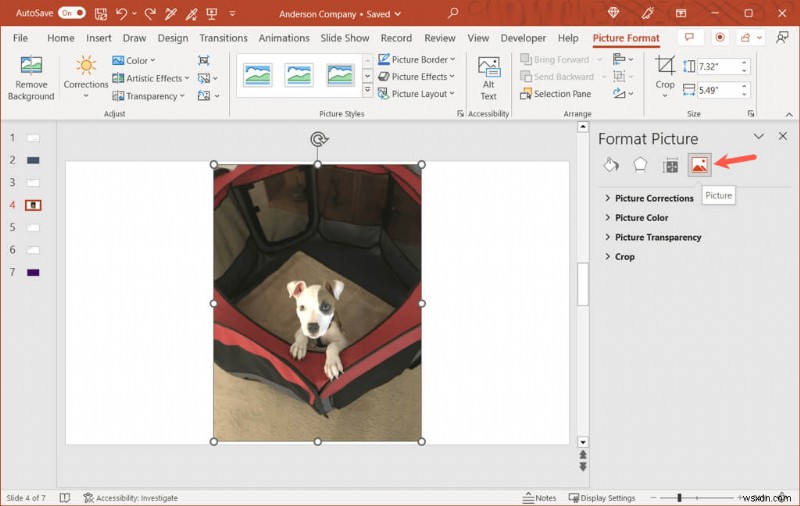Click the Notes button in status bar
This screenshot has width=800, height=506.
point(539,498)
